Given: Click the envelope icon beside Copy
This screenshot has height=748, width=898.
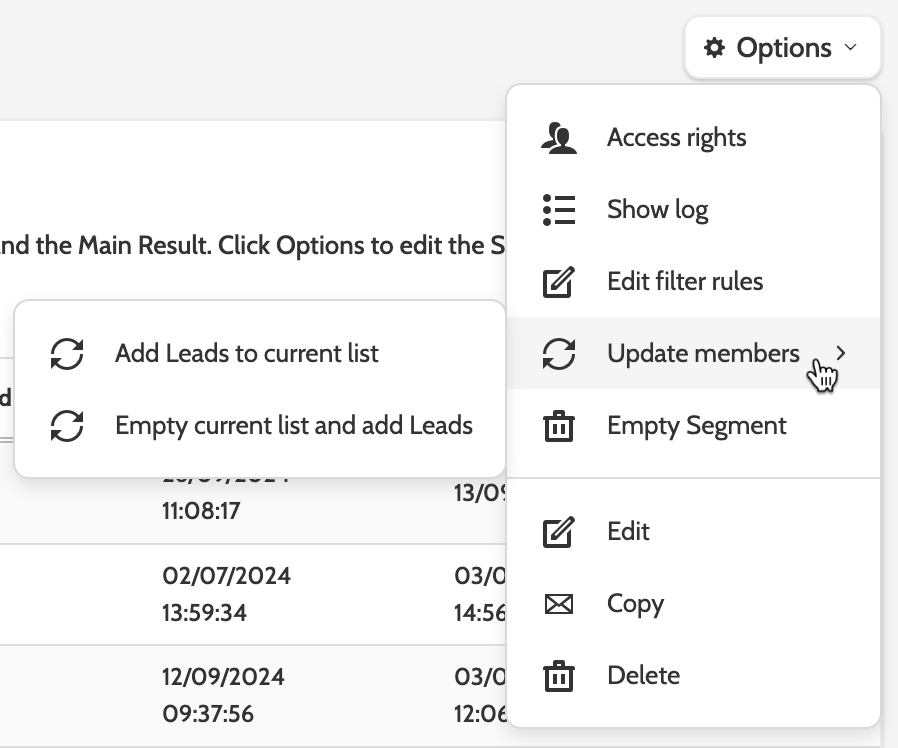Looking at the screenshot, I should pos(559,604).
